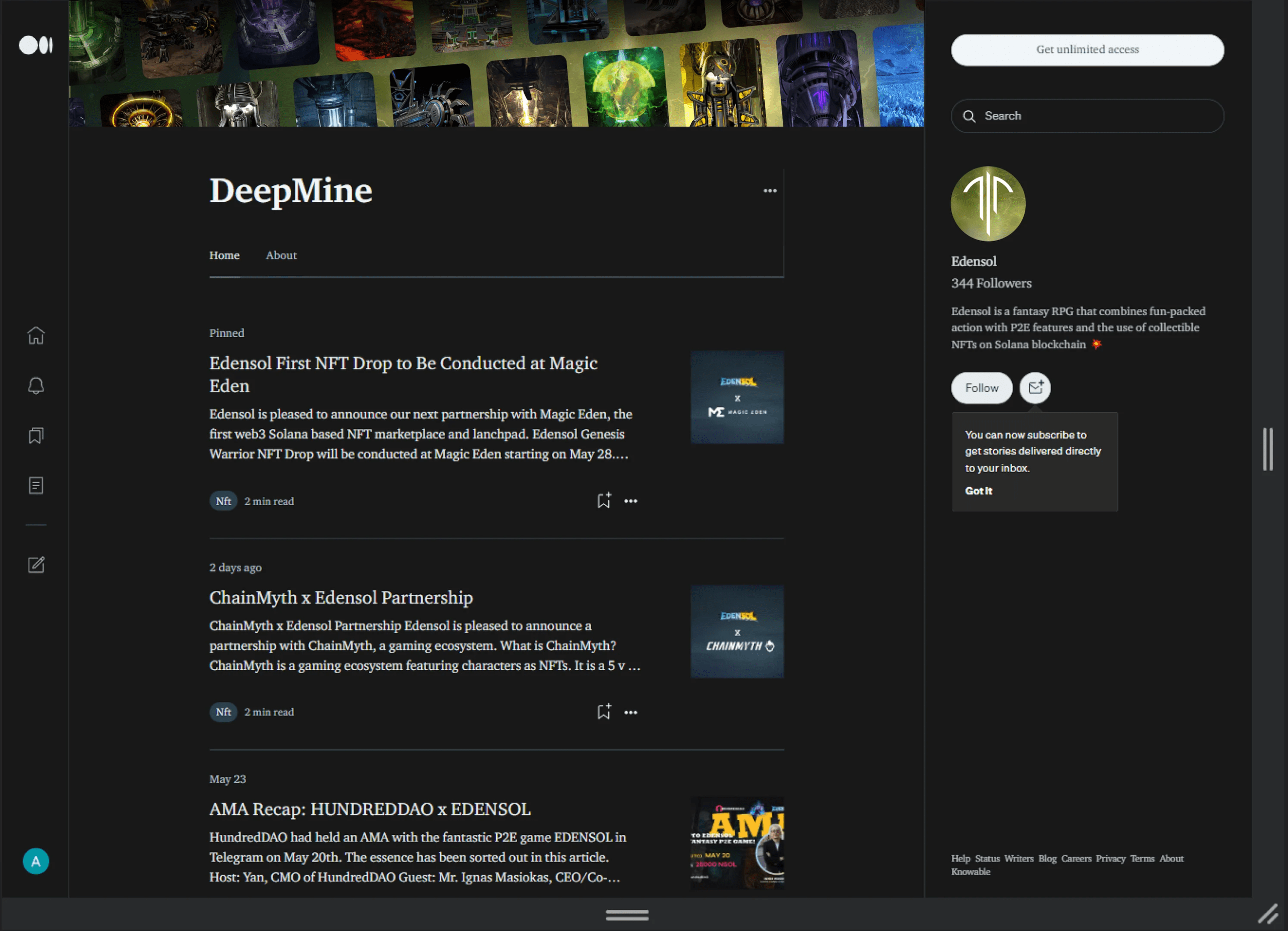Save ChainMyth x Edensol Partnership article
Viewport: 1288px width, 931px height.
point(604,712)
